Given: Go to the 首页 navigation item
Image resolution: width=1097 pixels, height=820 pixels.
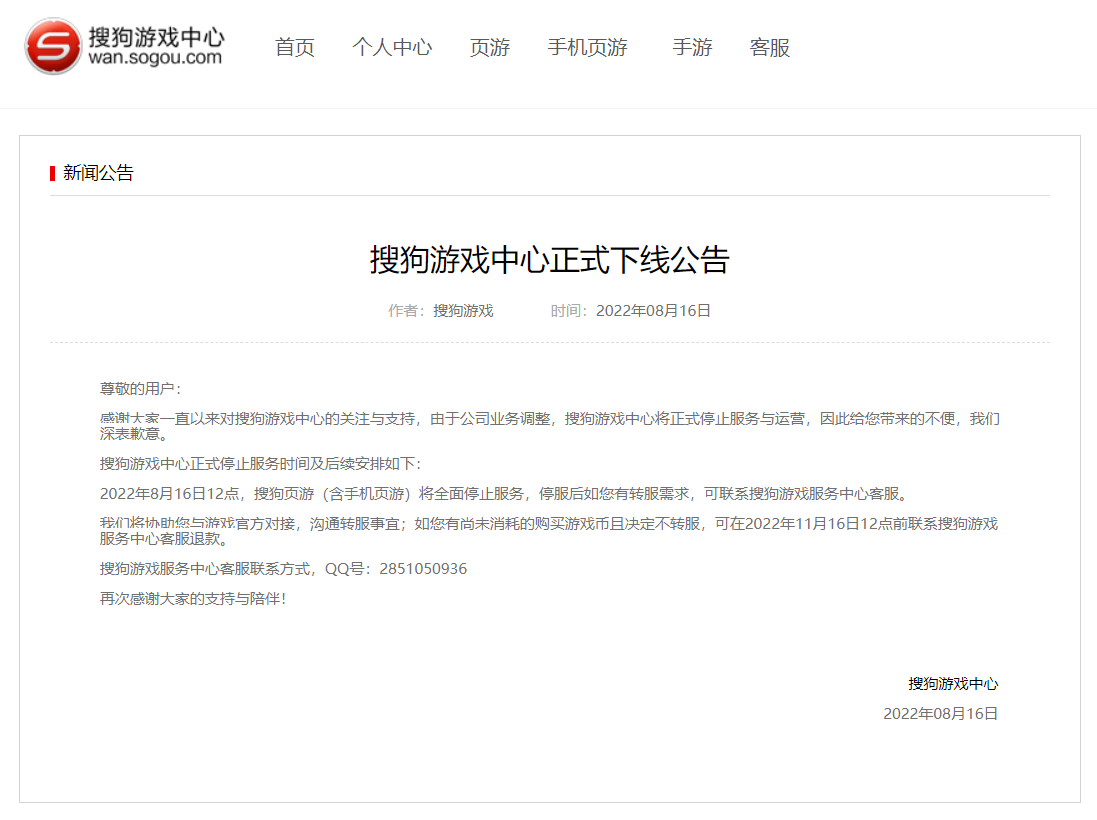Looking at the screenshot, I should point(295,47).
